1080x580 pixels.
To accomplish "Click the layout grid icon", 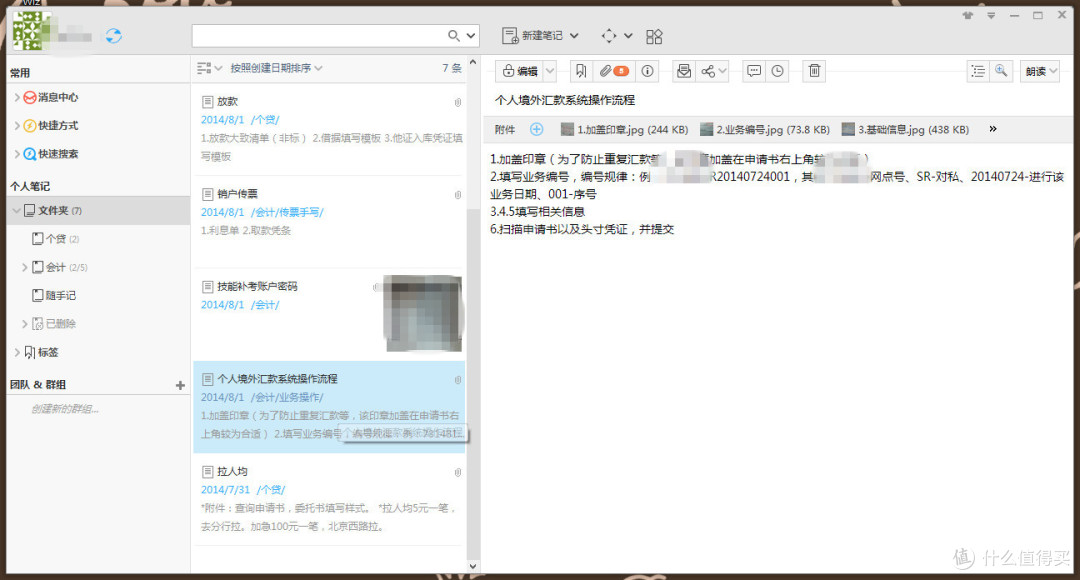I will (x=654, y=37).
